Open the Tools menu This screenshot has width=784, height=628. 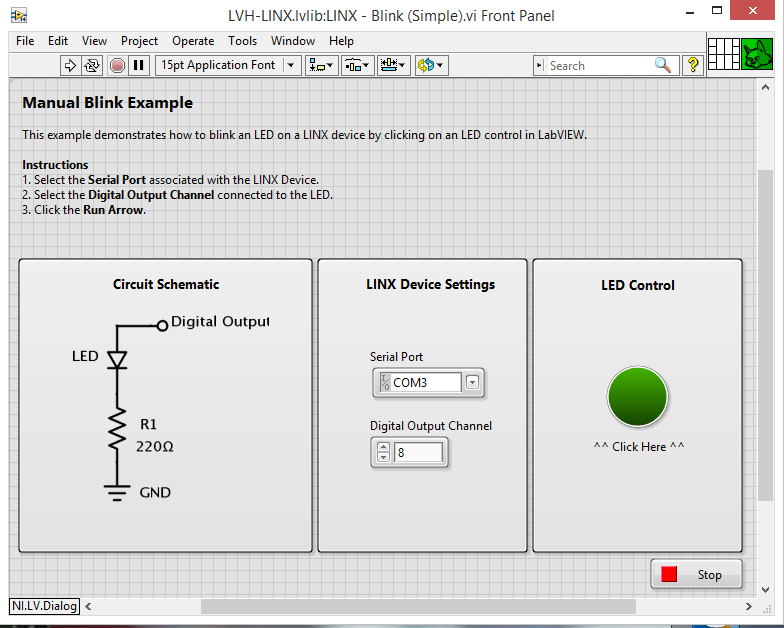[x=242, y=41]
